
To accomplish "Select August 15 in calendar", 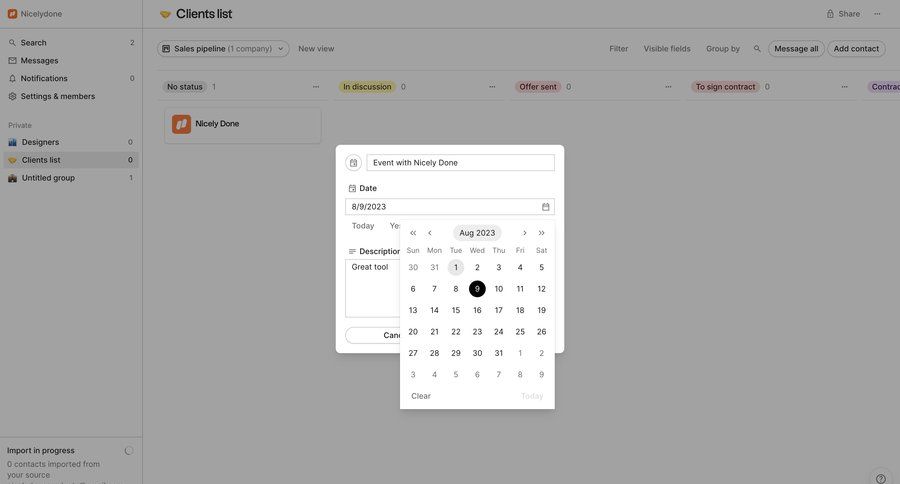I will (x=456, y=310).
